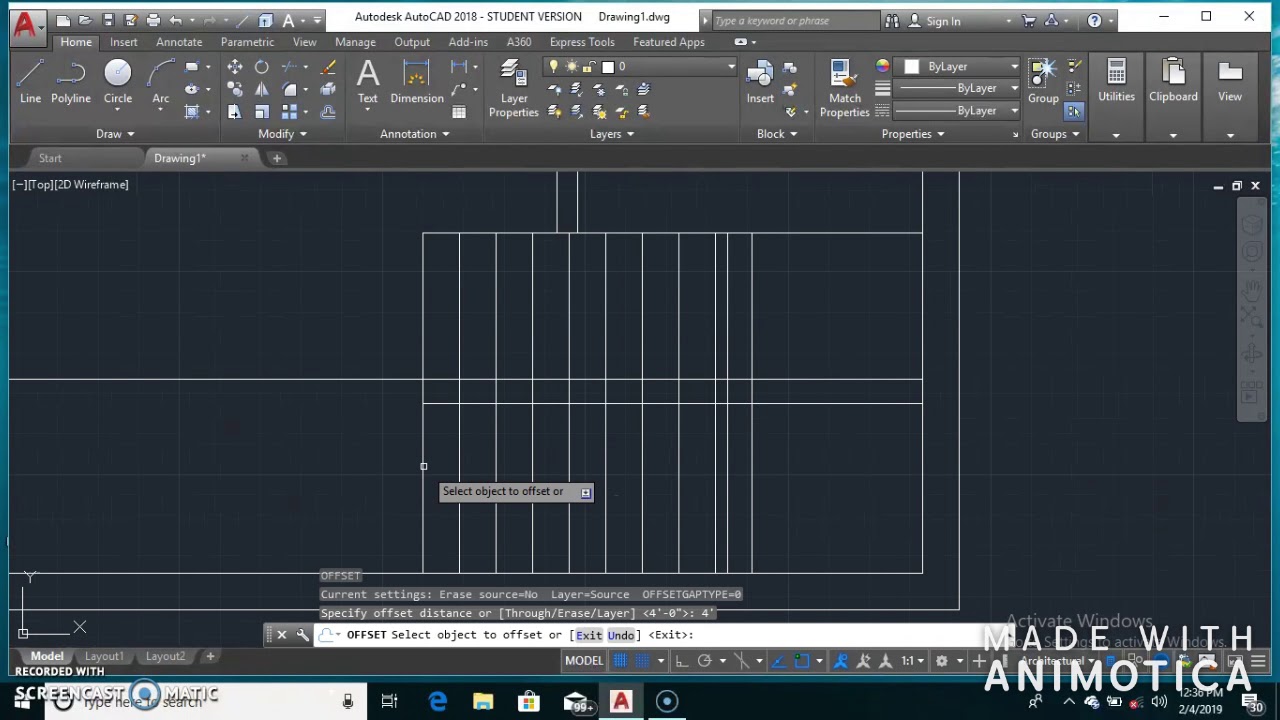Choose the Exit option in command line
Screen dimensions: 1280x720
[589, 635]
